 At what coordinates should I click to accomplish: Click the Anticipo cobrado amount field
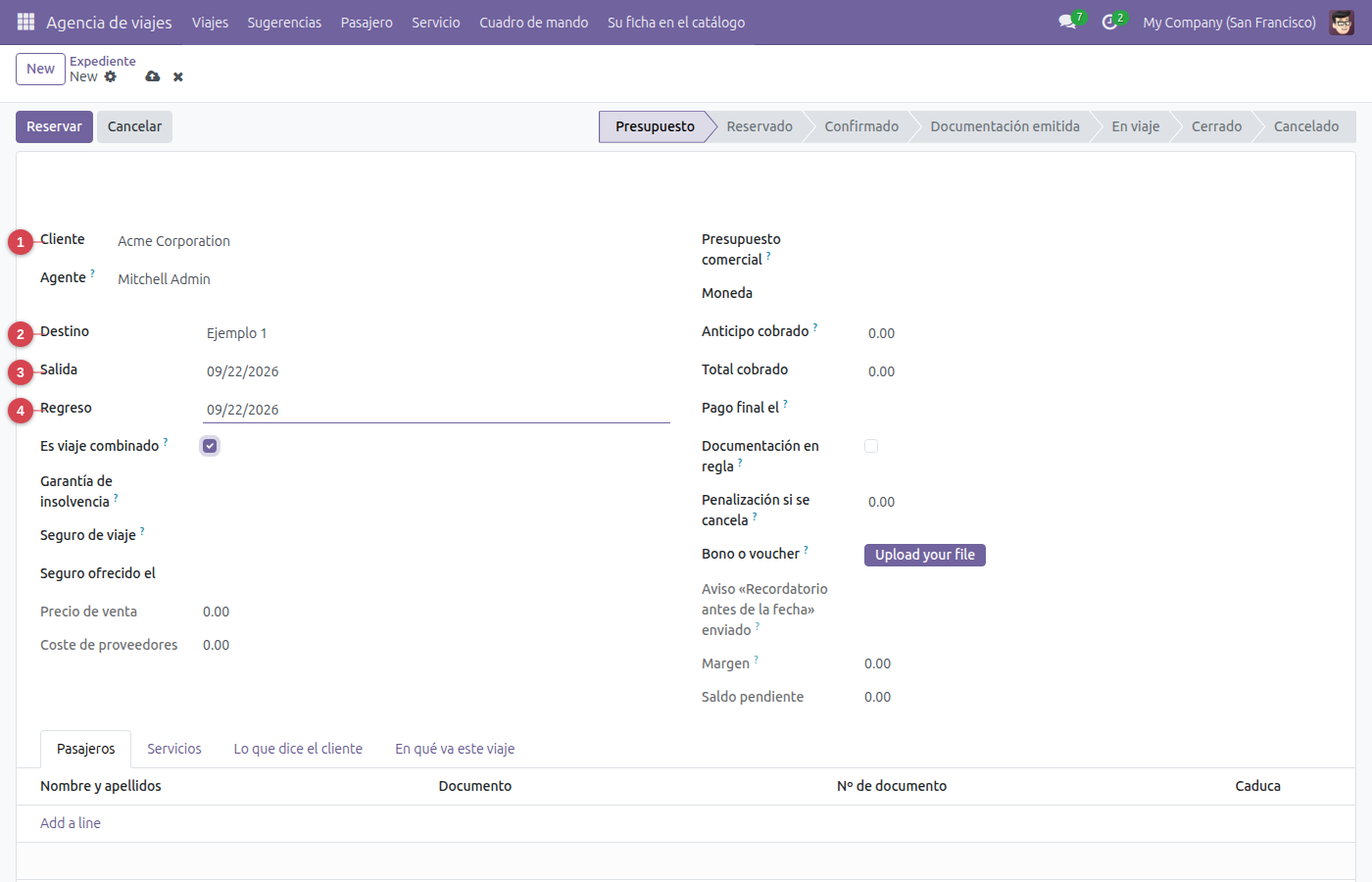(1098, 333)
